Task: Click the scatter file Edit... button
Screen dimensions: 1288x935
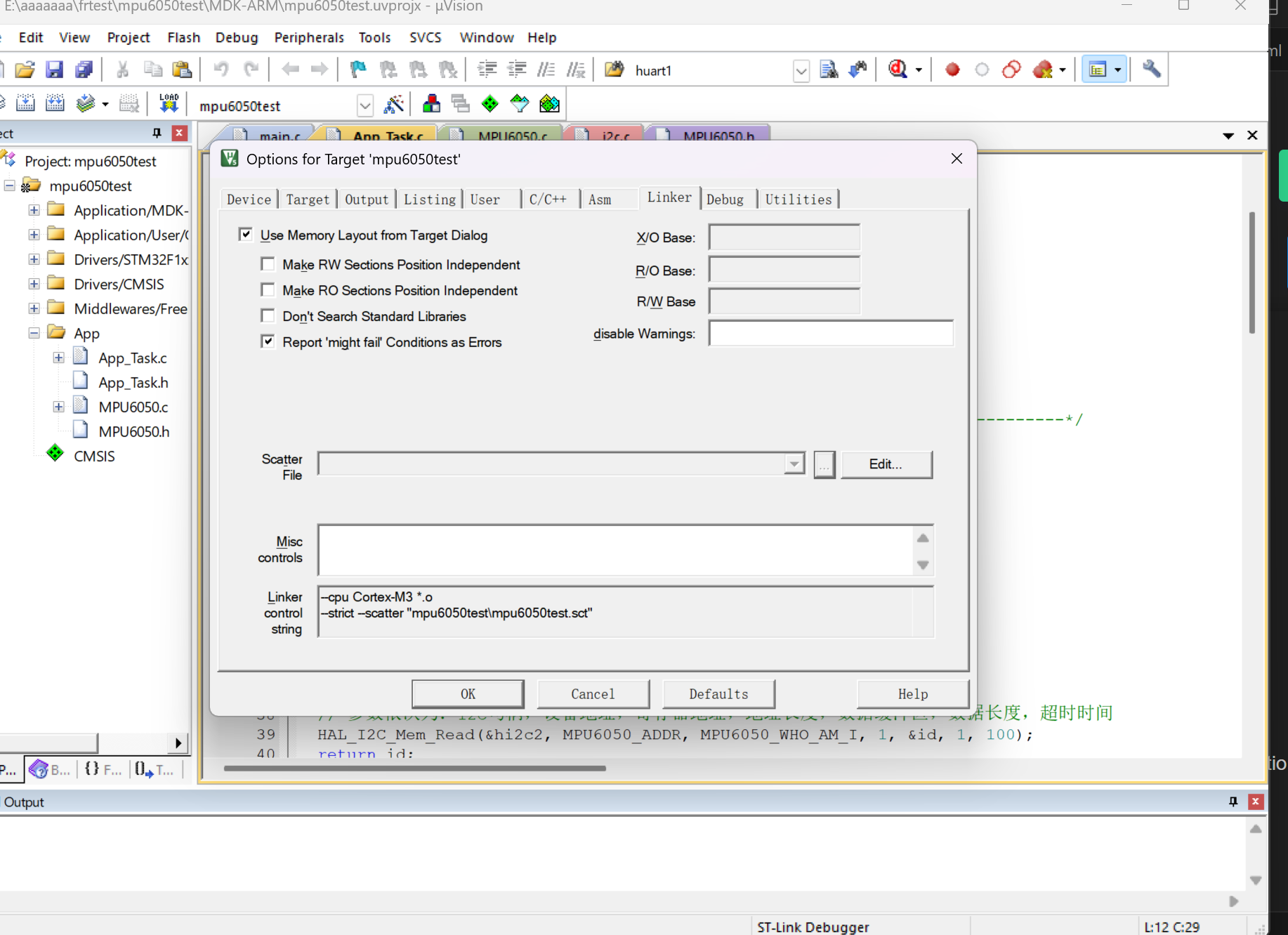Action: 886,464
